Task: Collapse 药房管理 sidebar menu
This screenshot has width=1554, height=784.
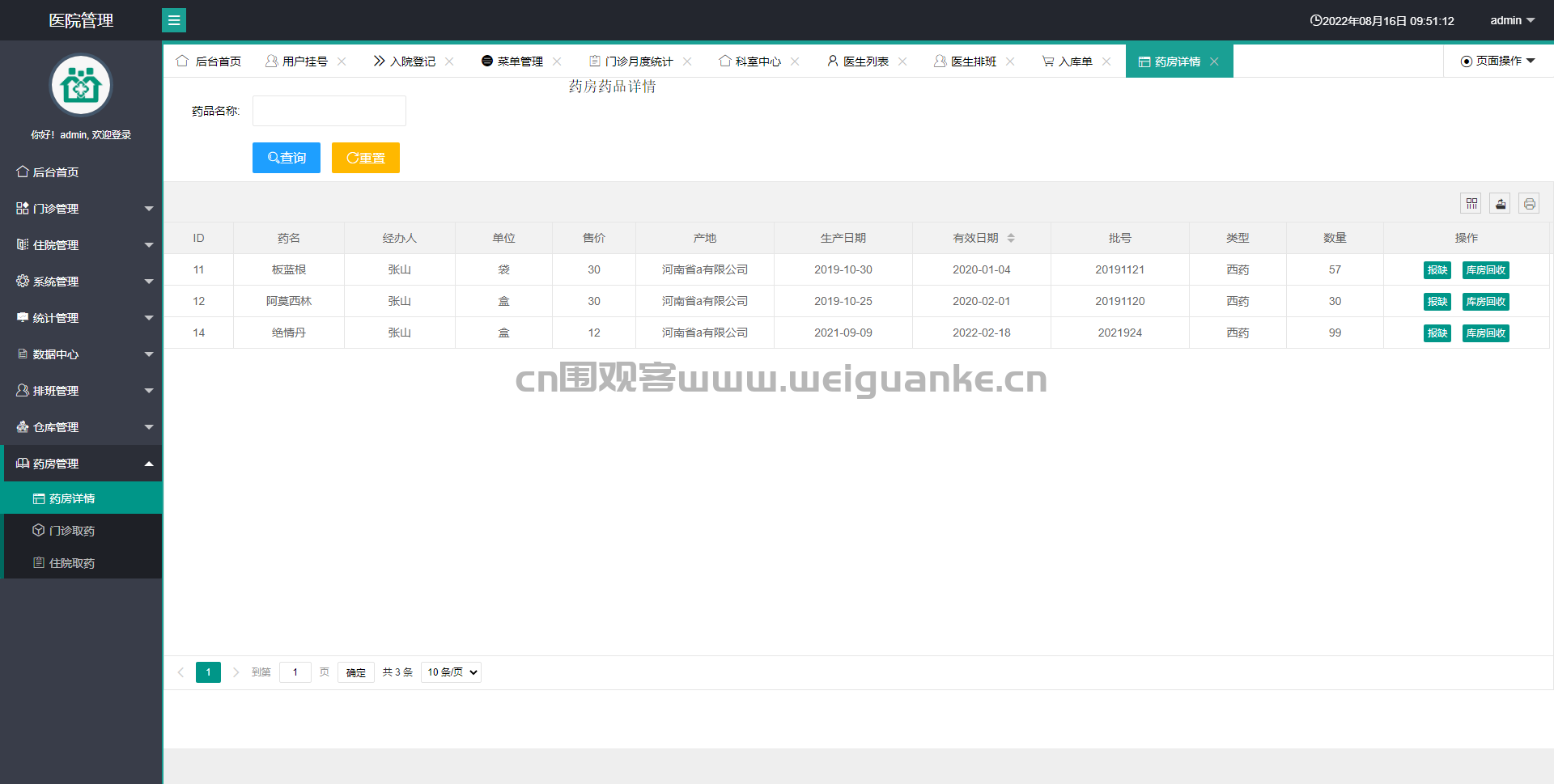Action: 81,463
